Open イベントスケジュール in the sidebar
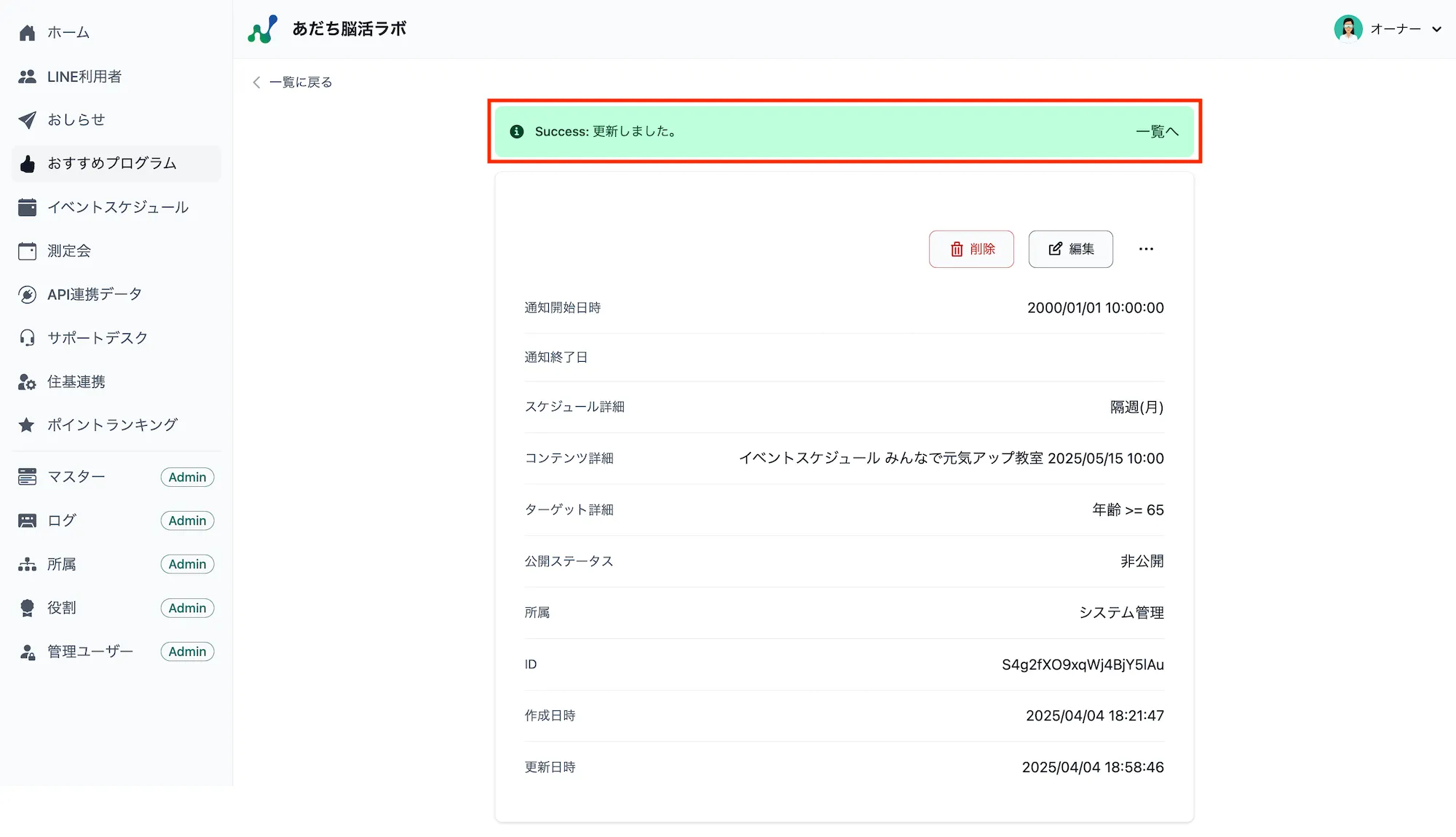This screenshot has width=1456, height=837. [x=117, y=207]
